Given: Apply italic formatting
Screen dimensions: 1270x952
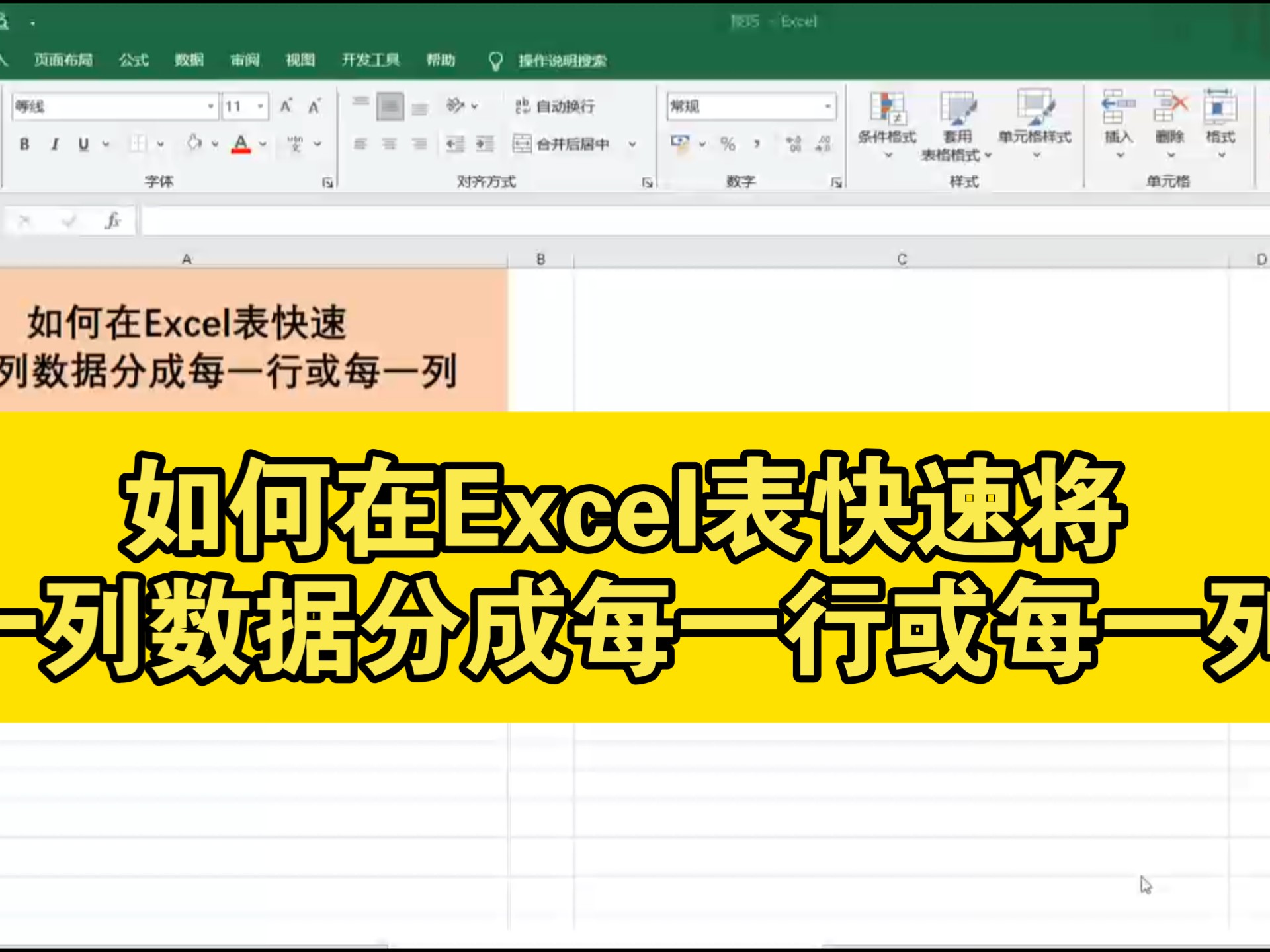Looking at the screenshot, I should pyautogui.click(x=56, y=143).
